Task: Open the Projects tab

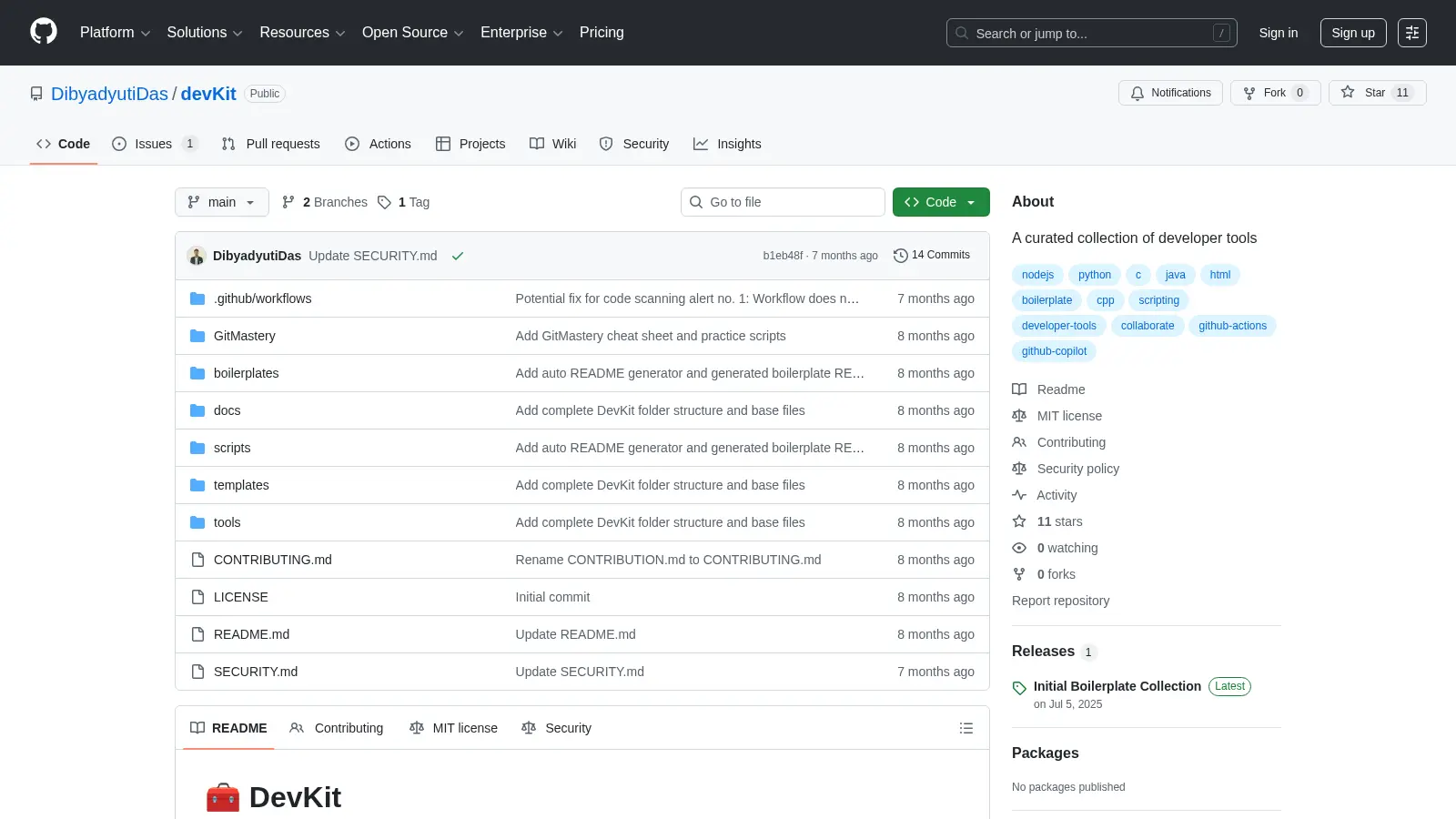Action: [x=470, y=144]
